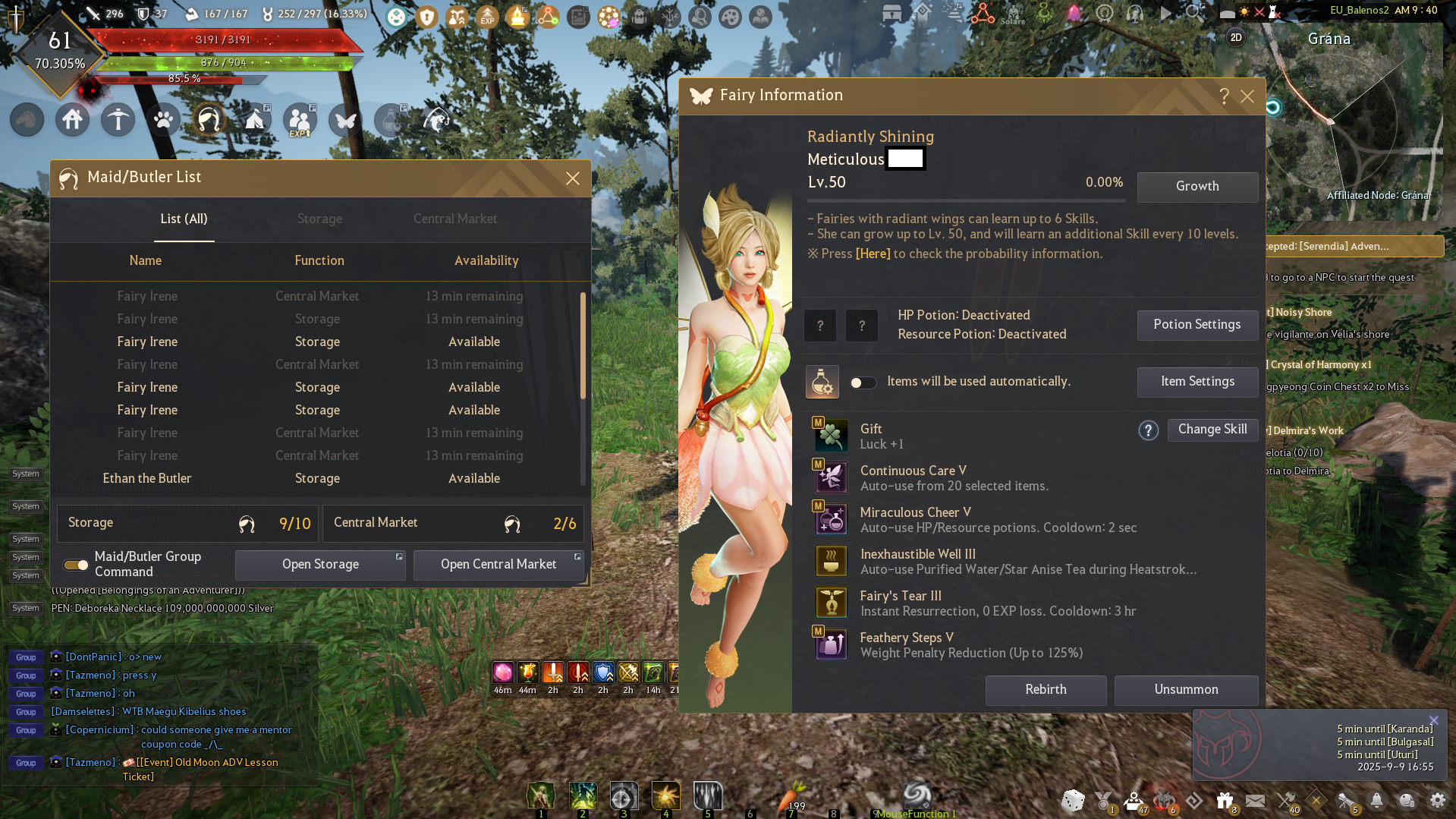The image size is (1456, 819).
Task: Click the campfire buff icon
Action: coord(518,17)
